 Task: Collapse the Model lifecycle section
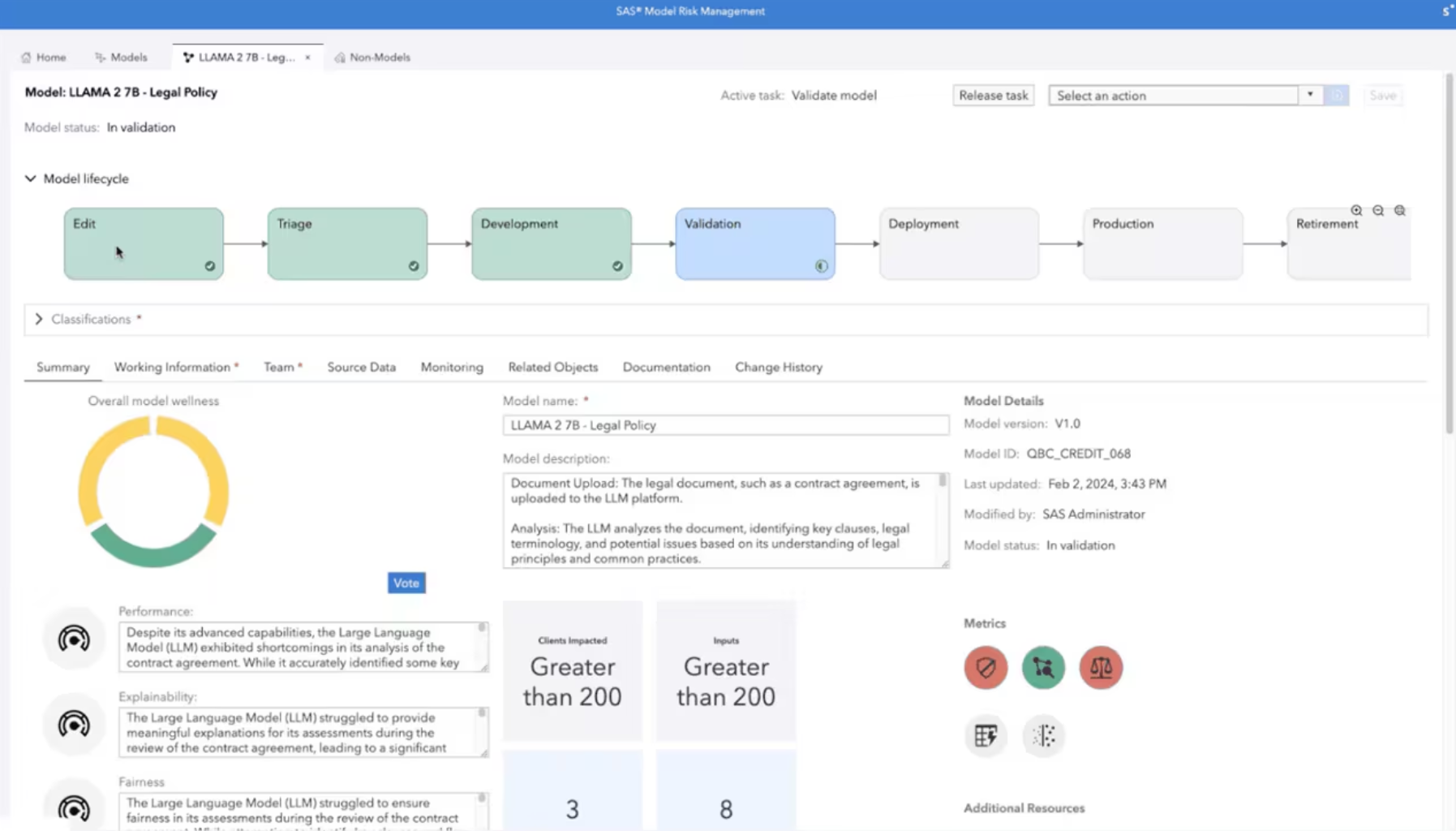click(31, 179)
